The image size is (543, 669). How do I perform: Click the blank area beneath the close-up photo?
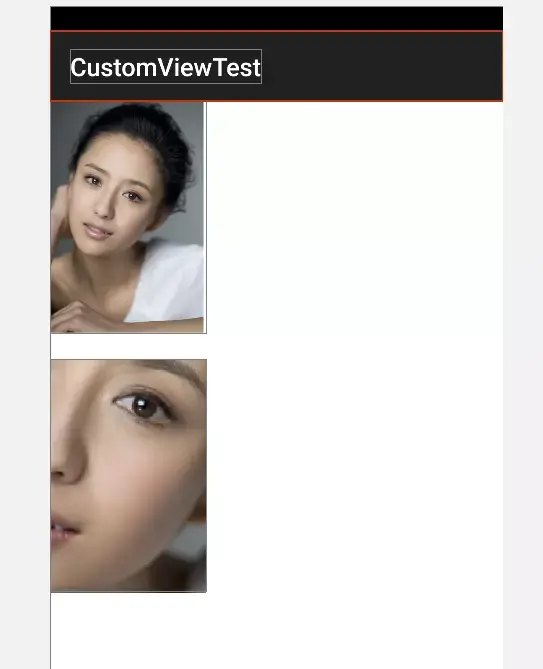click(x=276, y=631)
